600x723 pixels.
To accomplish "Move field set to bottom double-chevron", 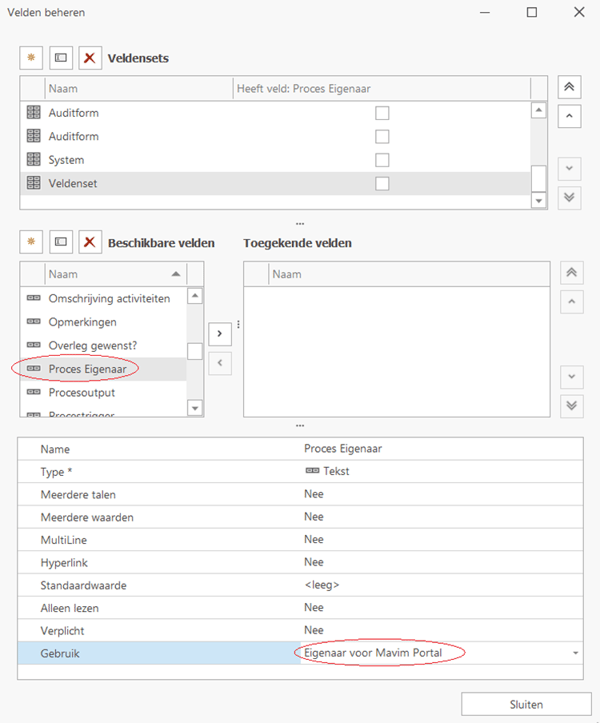I will tap(569, 197).
